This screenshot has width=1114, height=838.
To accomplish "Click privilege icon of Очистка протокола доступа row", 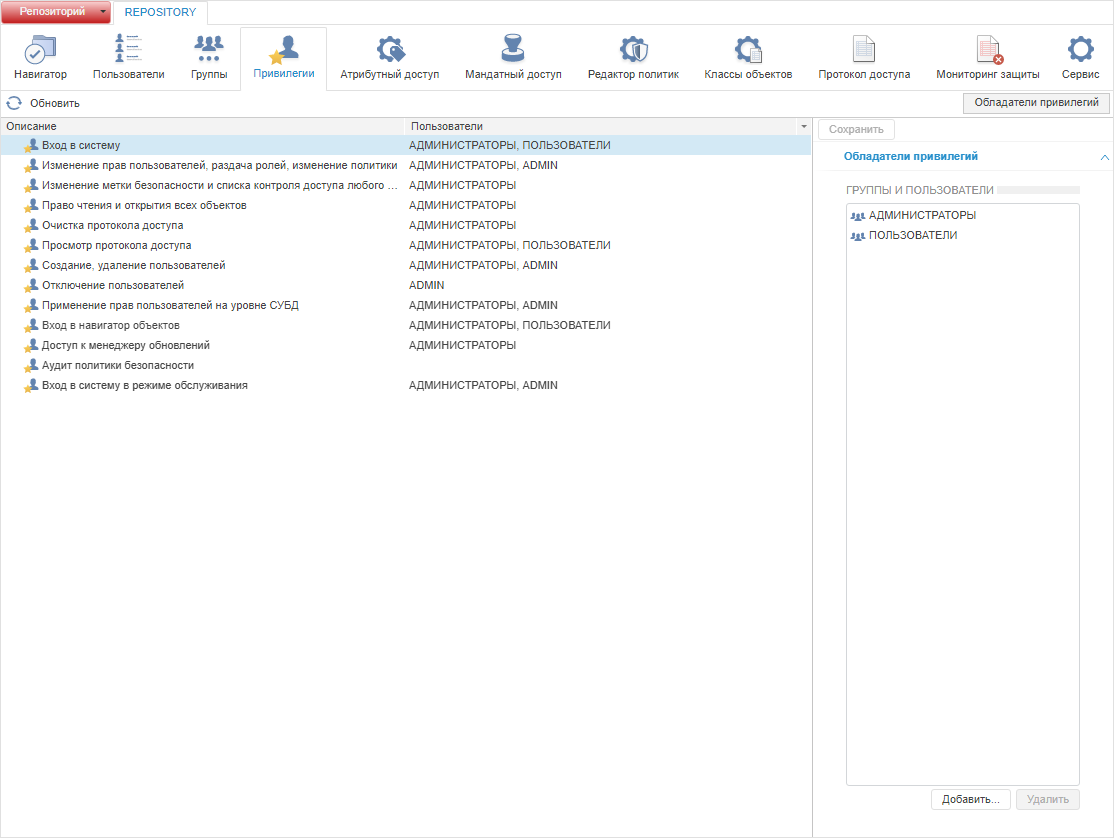I will pos(31,226).
